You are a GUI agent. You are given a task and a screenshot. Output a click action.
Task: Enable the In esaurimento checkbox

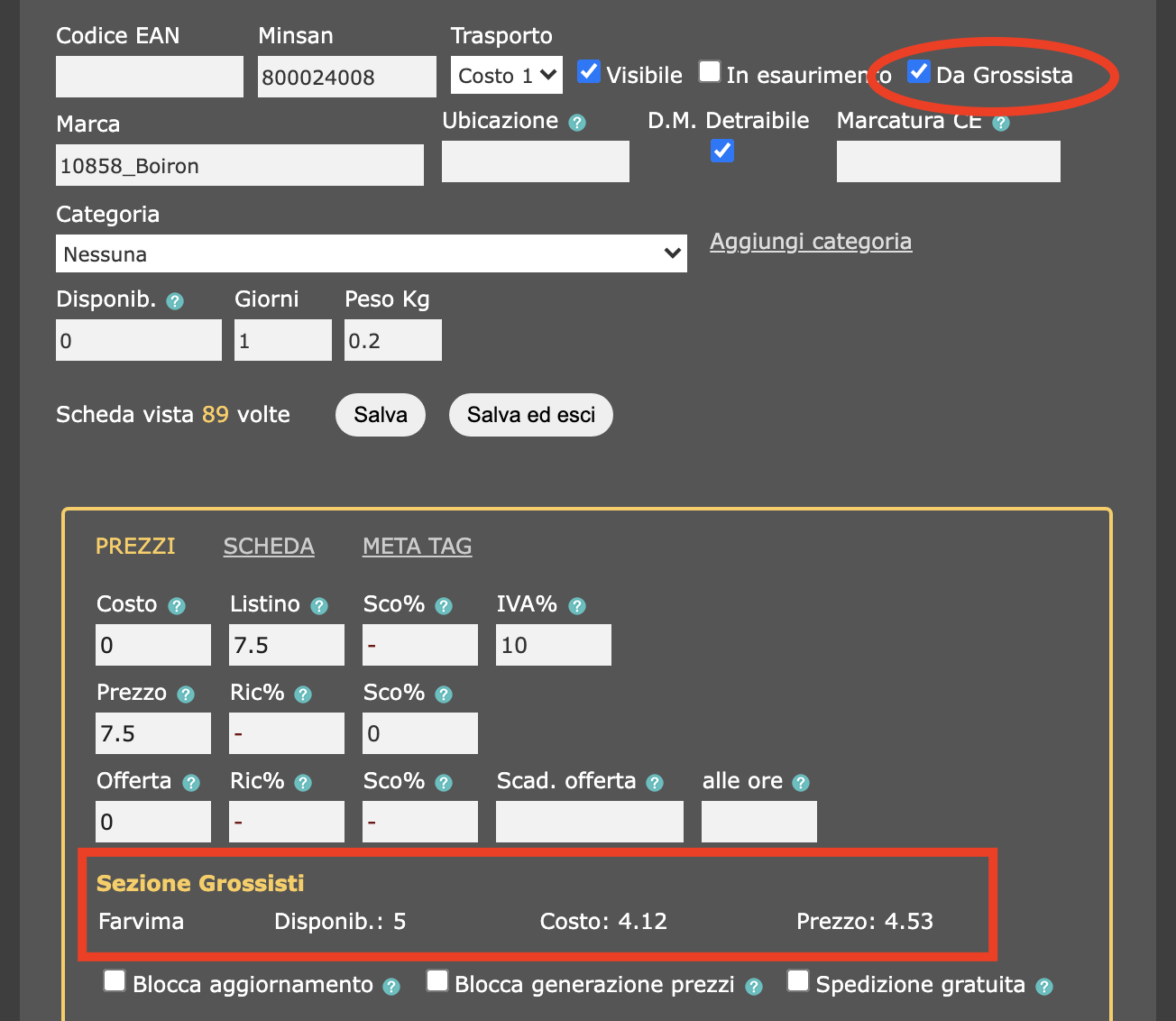click(710, 72)
